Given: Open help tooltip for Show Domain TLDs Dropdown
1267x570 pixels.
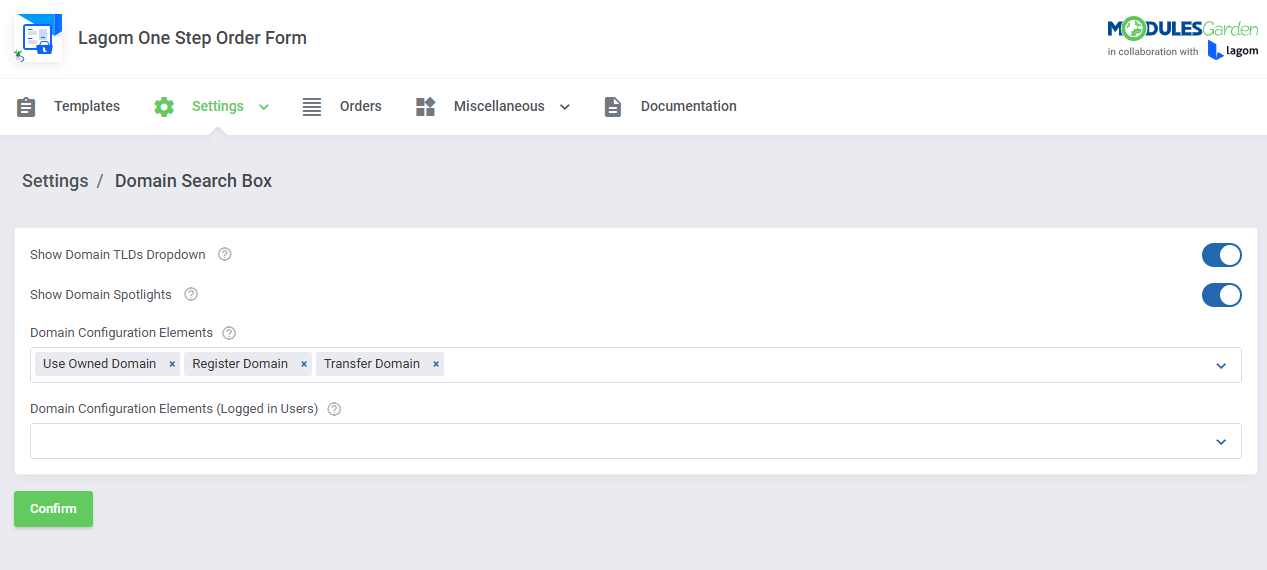Looking at the screenshot, I should click(x=225, y=254).
